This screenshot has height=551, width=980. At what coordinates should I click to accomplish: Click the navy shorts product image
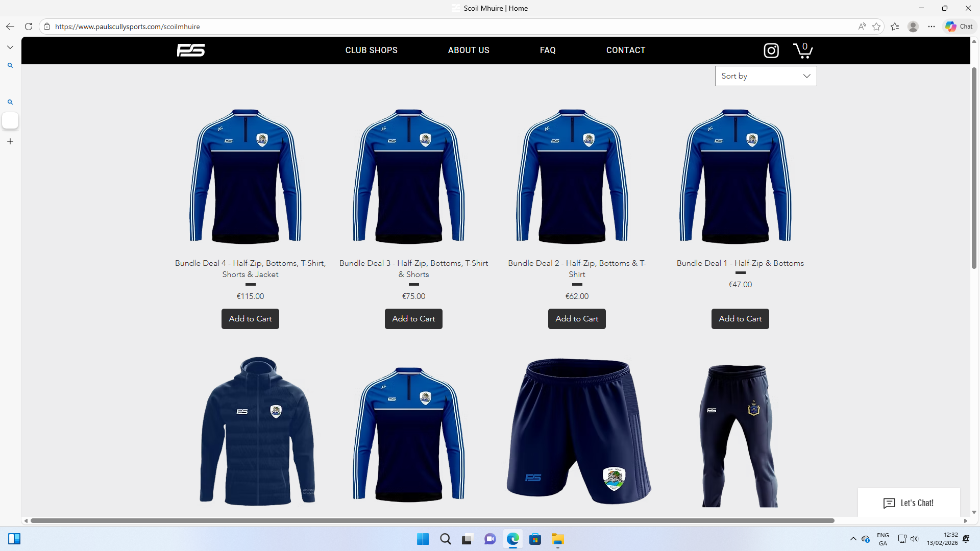[577, 432]
